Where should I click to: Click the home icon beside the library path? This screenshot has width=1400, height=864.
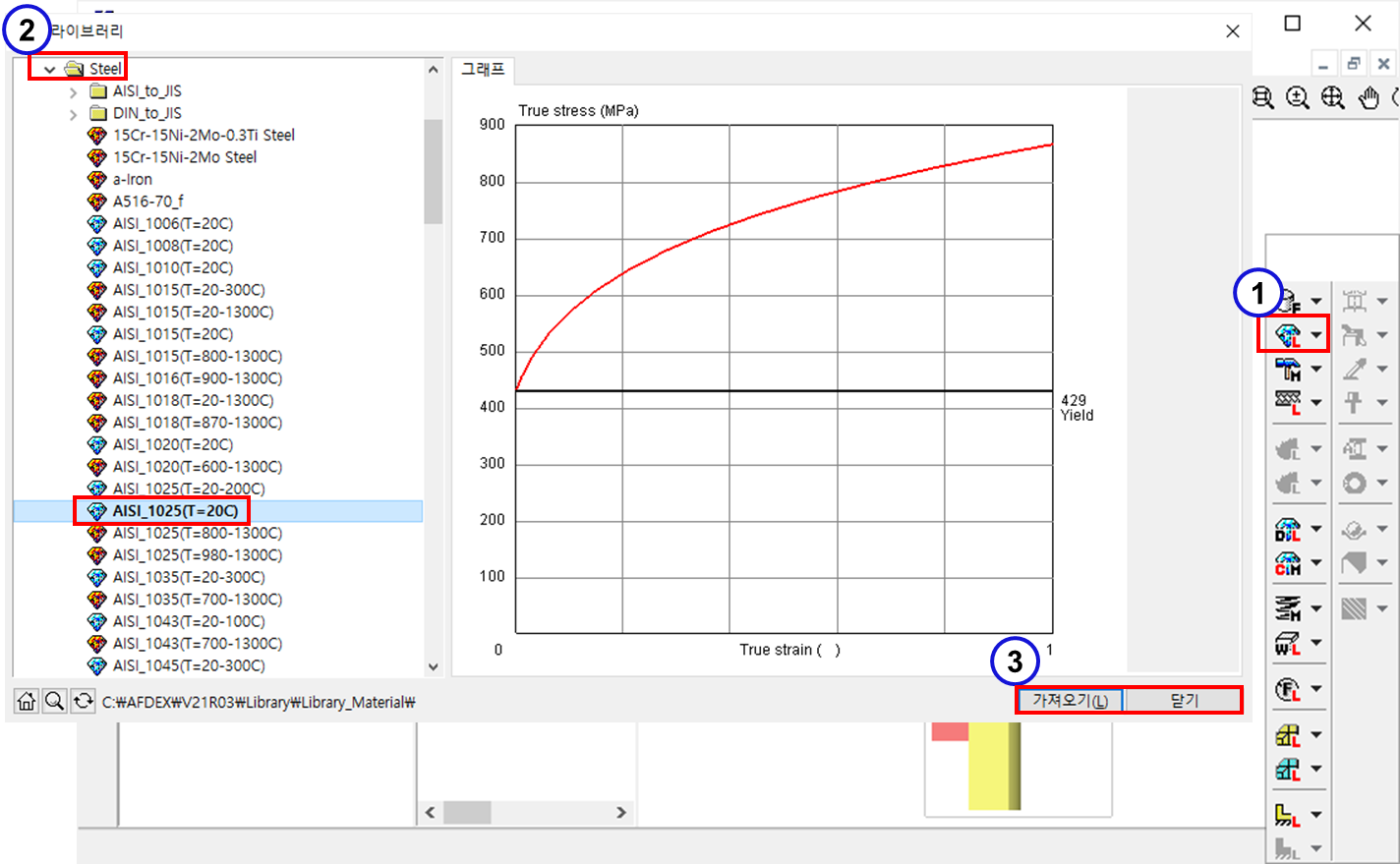27,701
